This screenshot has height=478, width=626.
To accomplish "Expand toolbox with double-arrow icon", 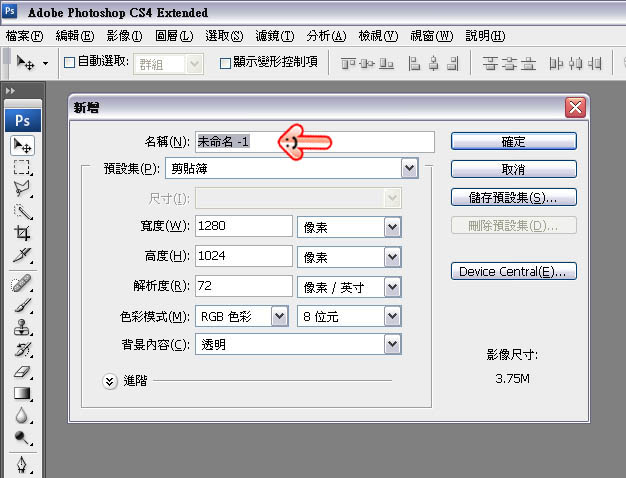I will click(x=10, y=91).
